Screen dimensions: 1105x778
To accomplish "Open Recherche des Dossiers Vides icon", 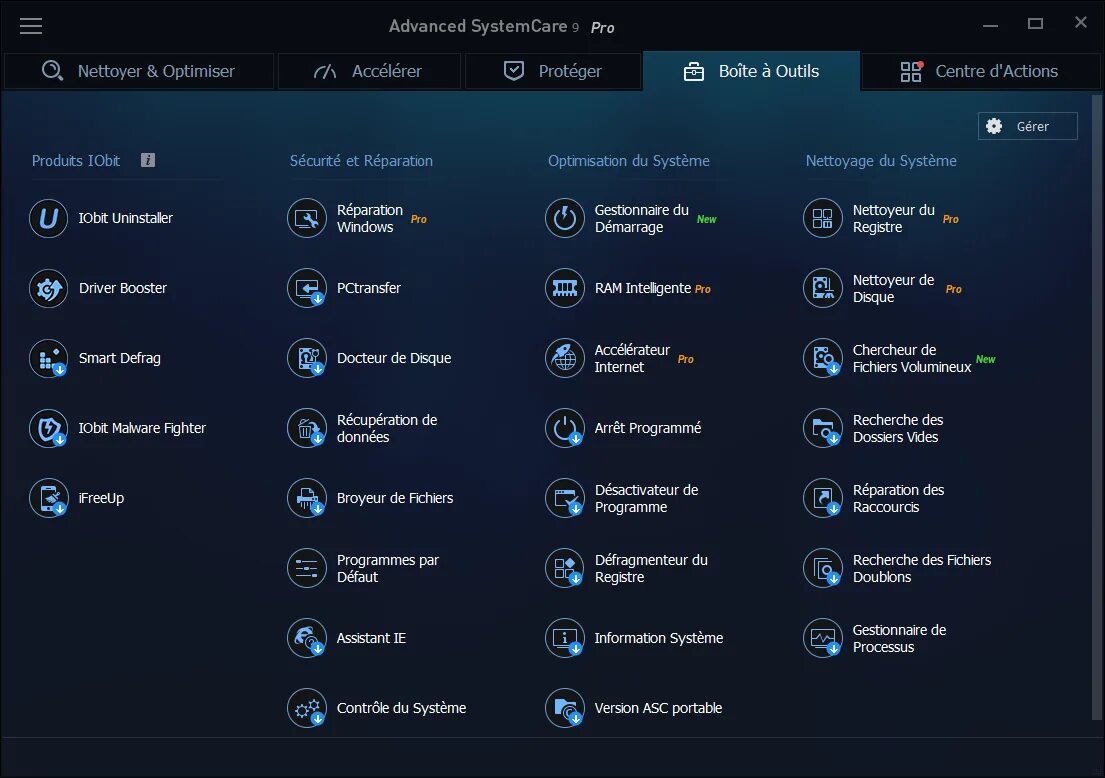I will [822, 428].
